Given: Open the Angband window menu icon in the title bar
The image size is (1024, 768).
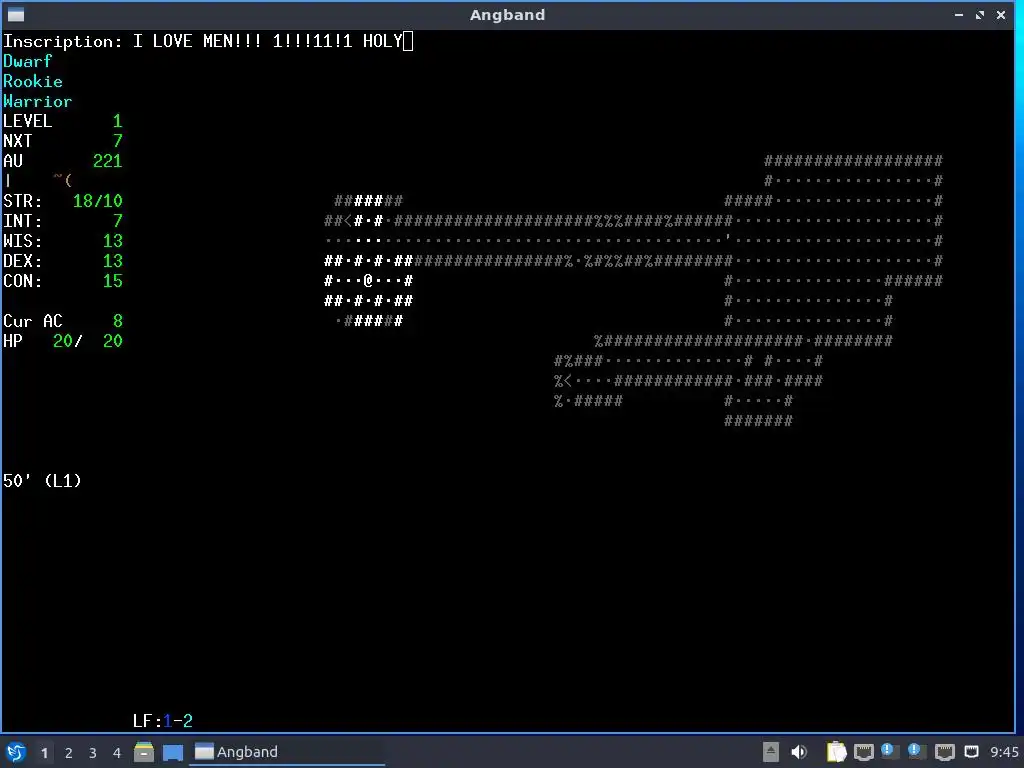Looking at the screenshot, I should [16, 14].
